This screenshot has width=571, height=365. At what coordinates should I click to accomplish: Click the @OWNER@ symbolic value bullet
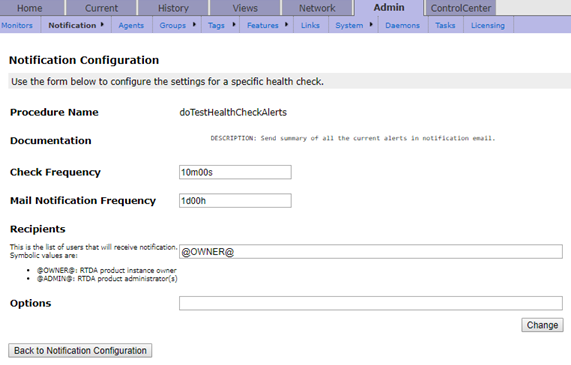106,270
